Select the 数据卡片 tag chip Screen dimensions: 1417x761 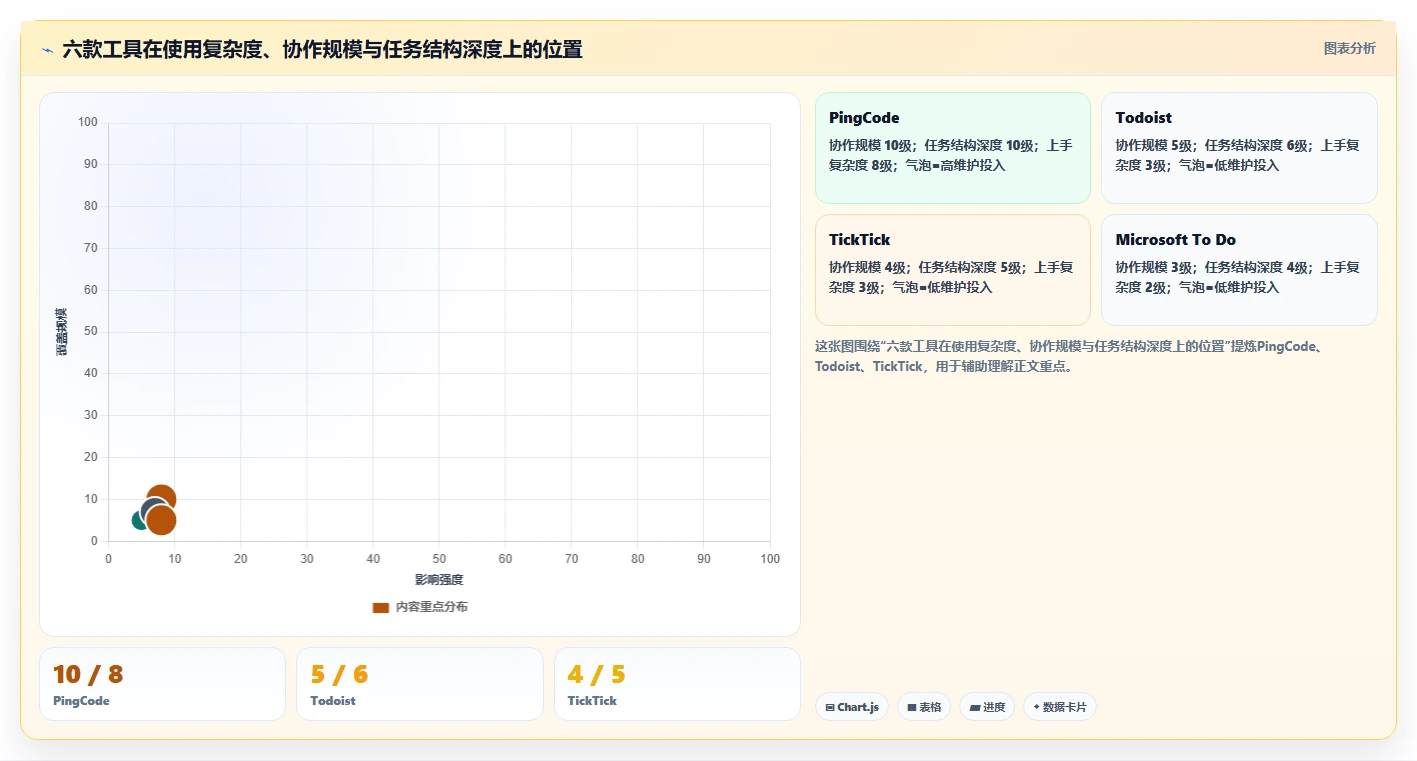point(1060,707)
